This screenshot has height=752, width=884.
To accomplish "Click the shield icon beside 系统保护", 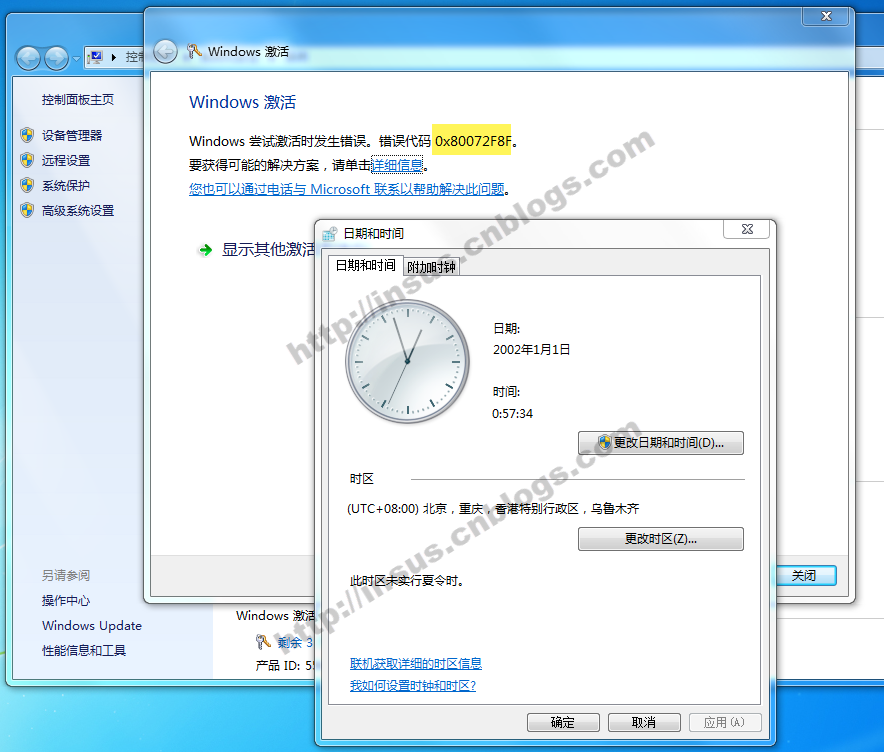I will coord(27,185).
